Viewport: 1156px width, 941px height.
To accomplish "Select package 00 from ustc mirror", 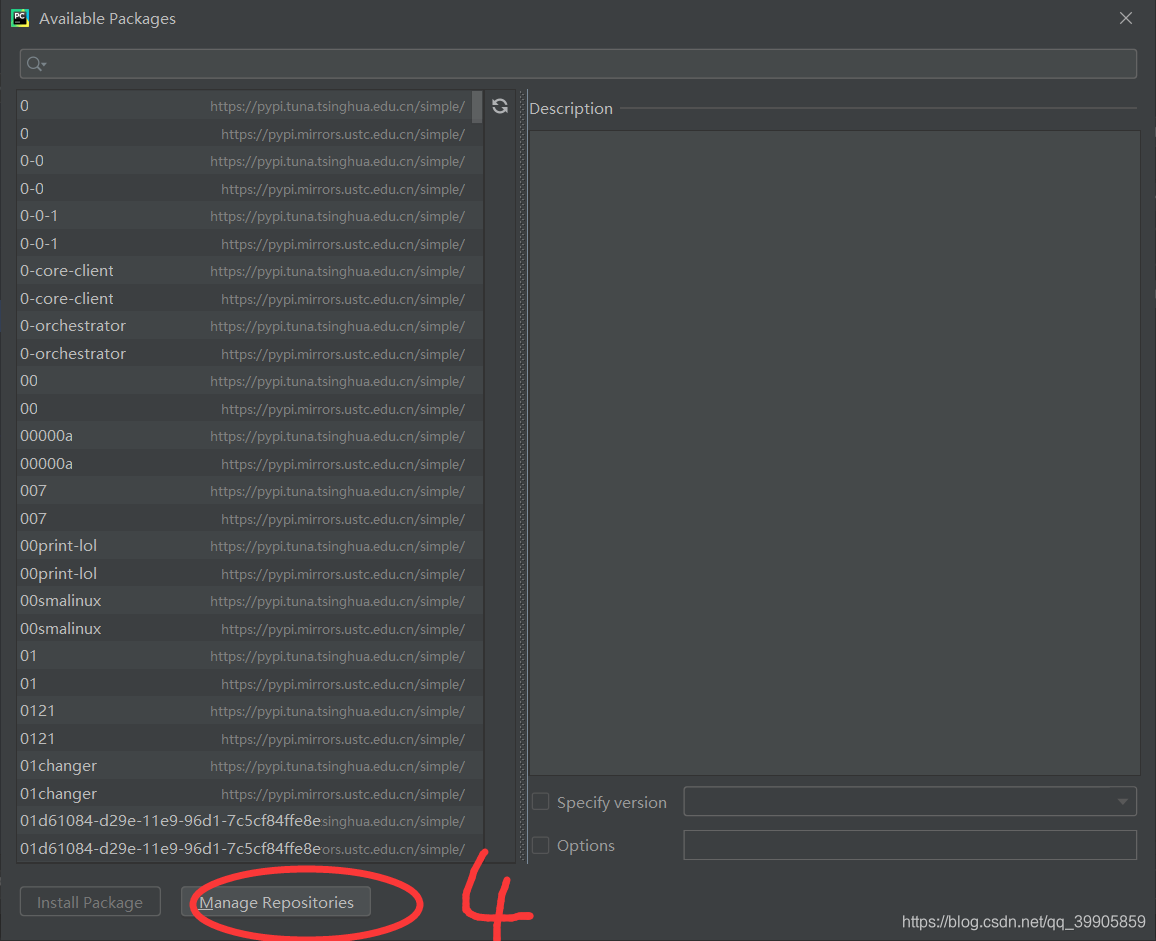I will click(x=250, y=409).
